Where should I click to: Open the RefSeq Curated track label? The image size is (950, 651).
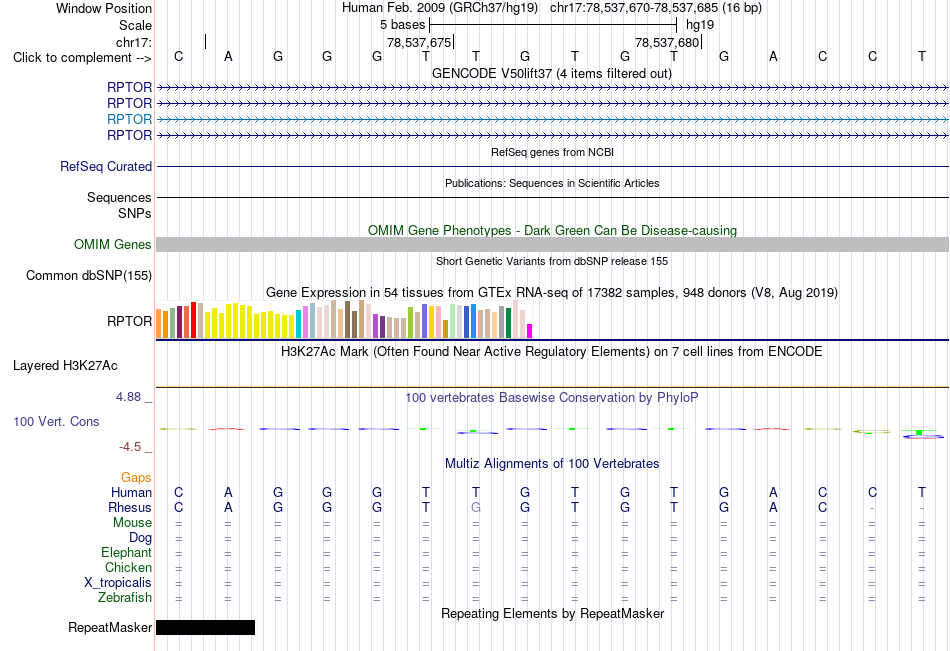(105, 166)
